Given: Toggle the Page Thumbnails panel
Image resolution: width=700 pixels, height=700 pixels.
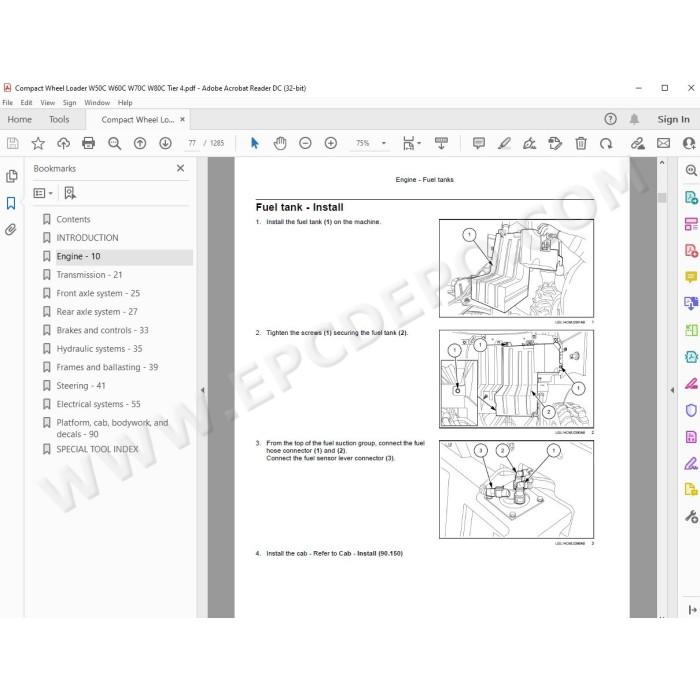Looking at the screenshot, I should 12,176.
